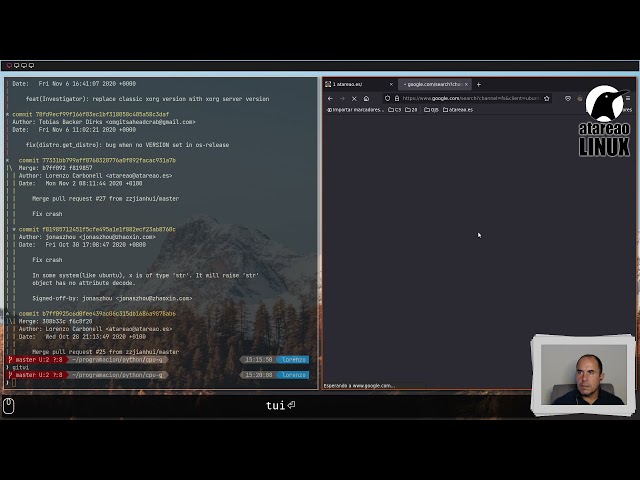This screenshot has width=640, height=480.
Task: Click 'Merge pull request #25' line
Action: tap(105, 352)
